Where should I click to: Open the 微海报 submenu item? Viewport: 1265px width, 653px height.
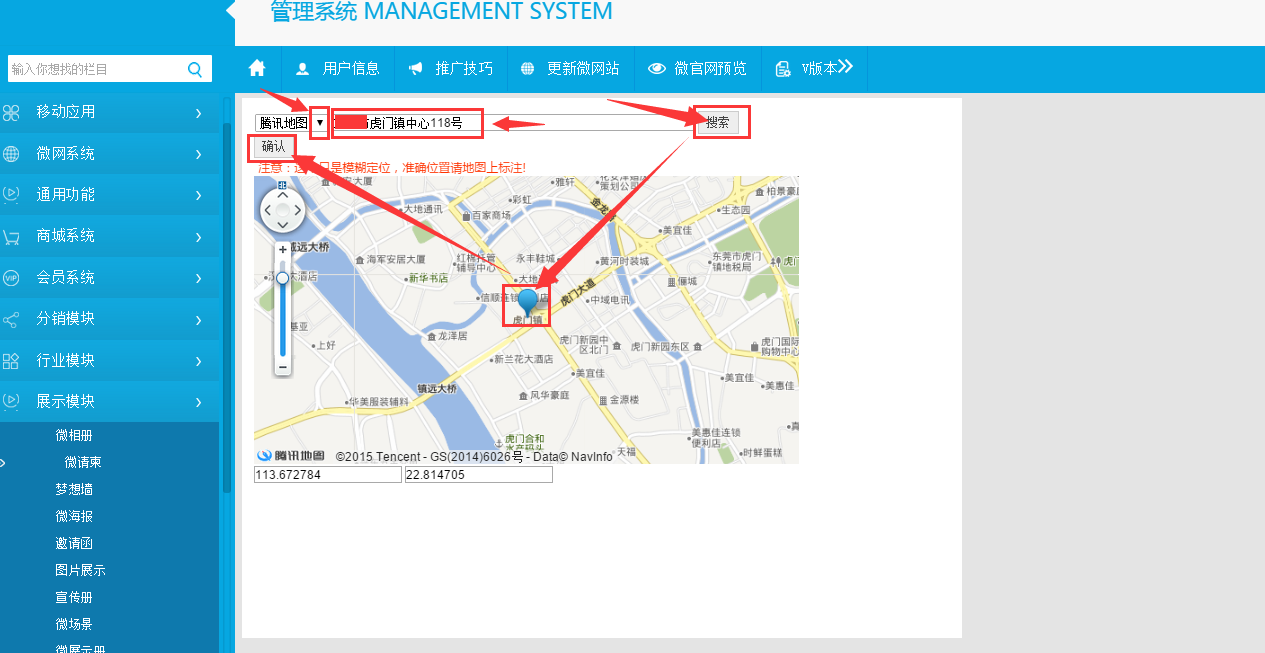click(x=74, y=517)
